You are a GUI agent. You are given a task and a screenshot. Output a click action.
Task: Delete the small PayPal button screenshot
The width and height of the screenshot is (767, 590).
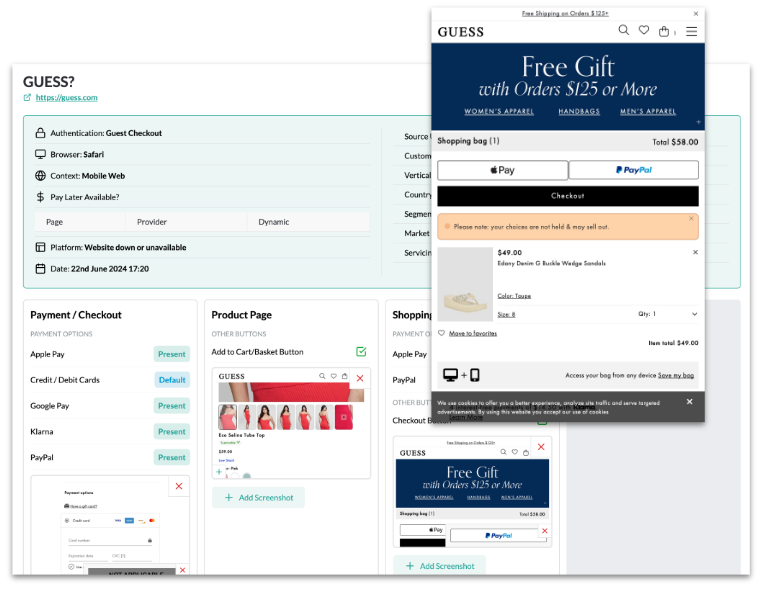click(x=545, y=531)
